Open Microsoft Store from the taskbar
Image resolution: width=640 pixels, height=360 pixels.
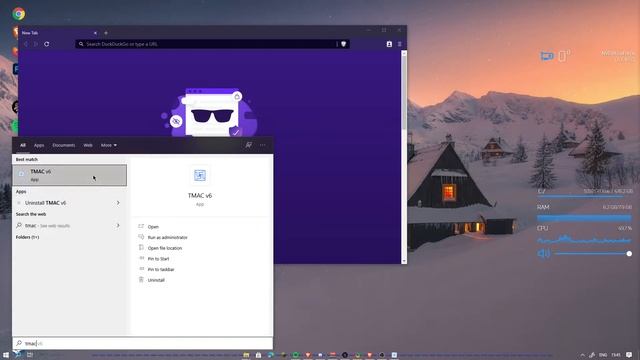(x=258, y=355)
